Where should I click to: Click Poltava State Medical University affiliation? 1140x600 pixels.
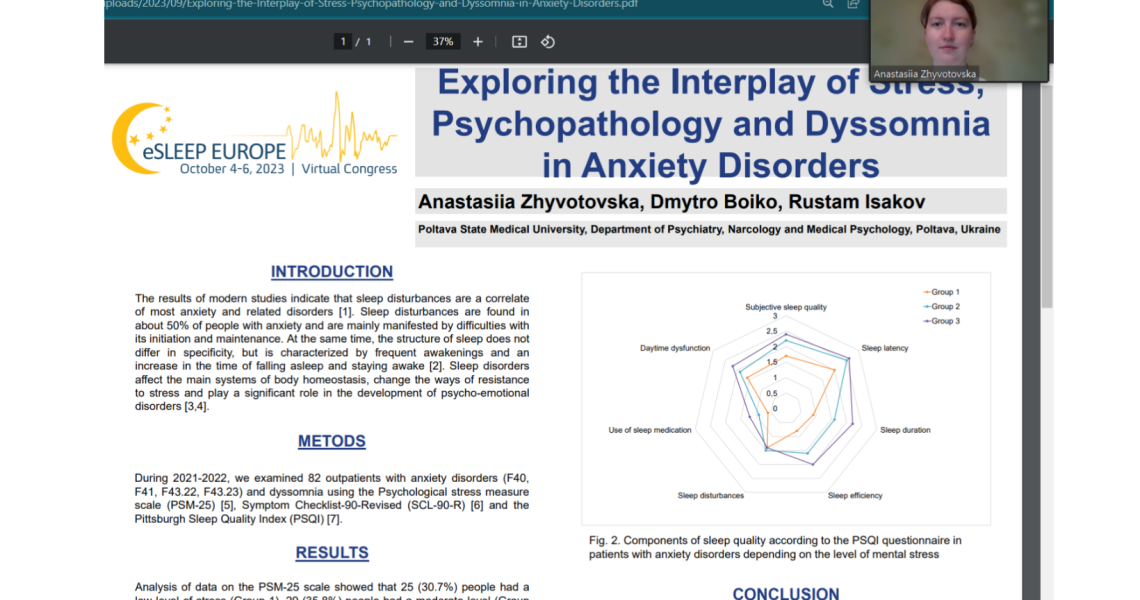[709, 230]
